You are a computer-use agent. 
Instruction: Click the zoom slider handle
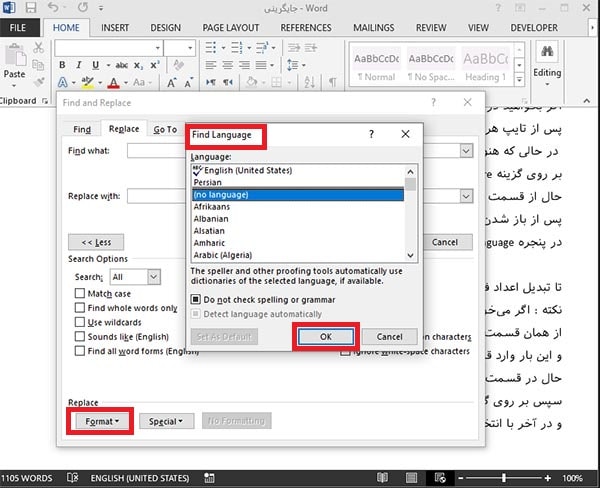coord(504,478)
